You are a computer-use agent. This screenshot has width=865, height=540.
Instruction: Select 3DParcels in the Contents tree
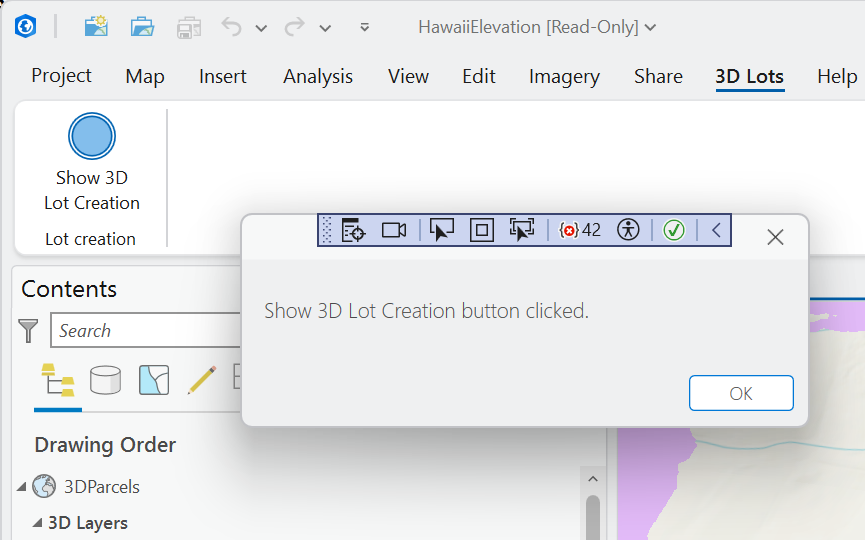(102, 487)
